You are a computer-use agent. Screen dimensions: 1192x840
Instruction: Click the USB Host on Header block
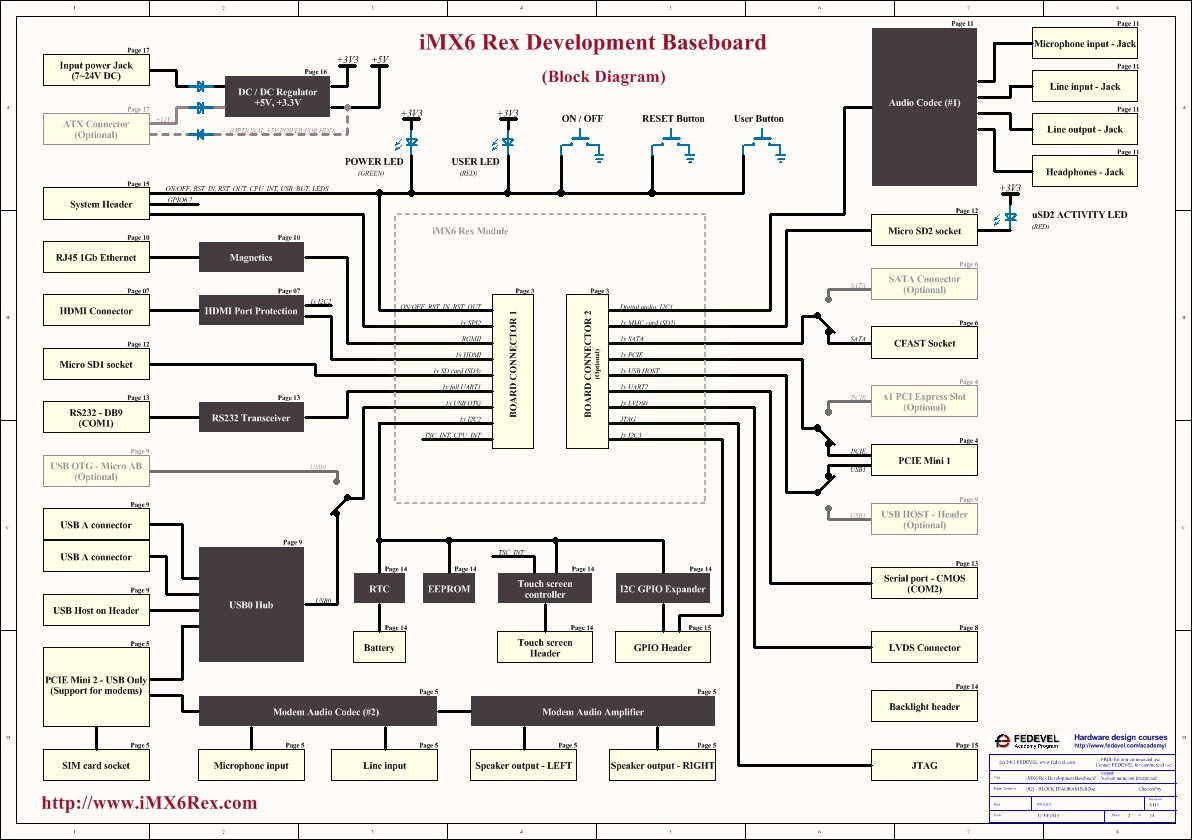point(97,610)
